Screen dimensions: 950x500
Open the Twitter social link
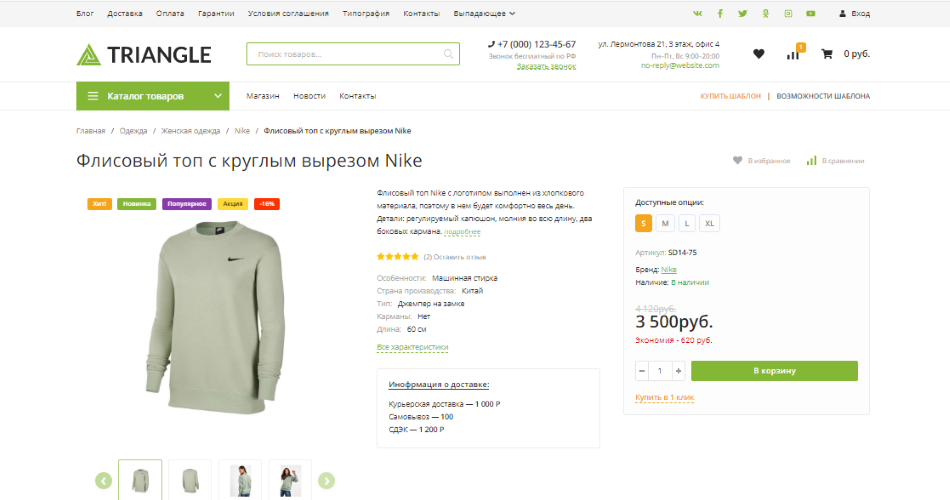742,14
